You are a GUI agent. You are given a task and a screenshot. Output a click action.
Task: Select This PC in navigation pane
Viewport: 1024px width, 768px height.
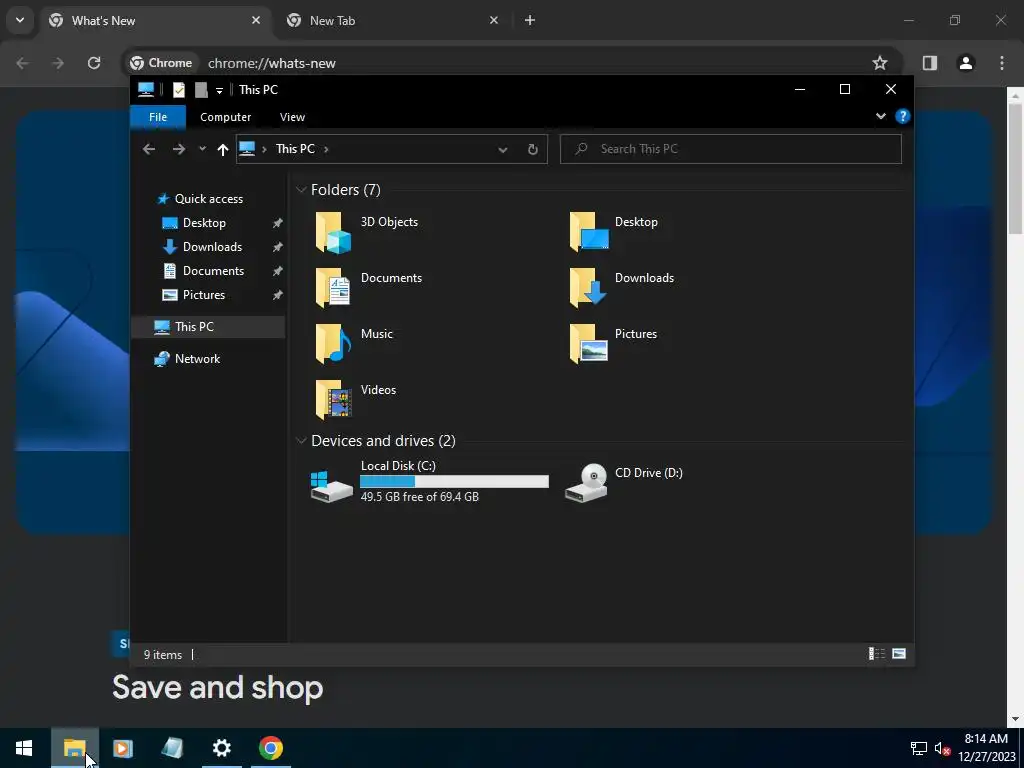[208, 327]
